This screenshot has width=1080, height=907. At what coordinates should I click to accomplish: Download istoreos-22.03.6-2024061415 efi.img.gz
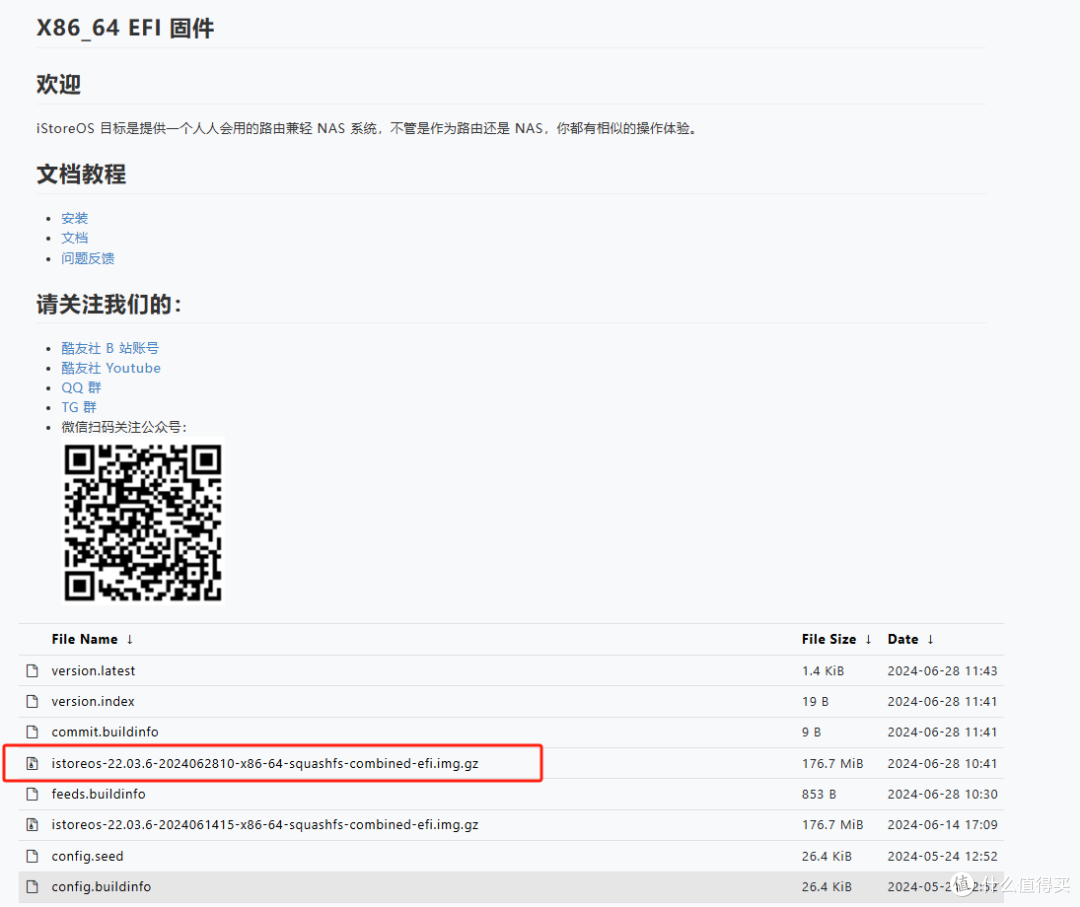tap(264, 824)
